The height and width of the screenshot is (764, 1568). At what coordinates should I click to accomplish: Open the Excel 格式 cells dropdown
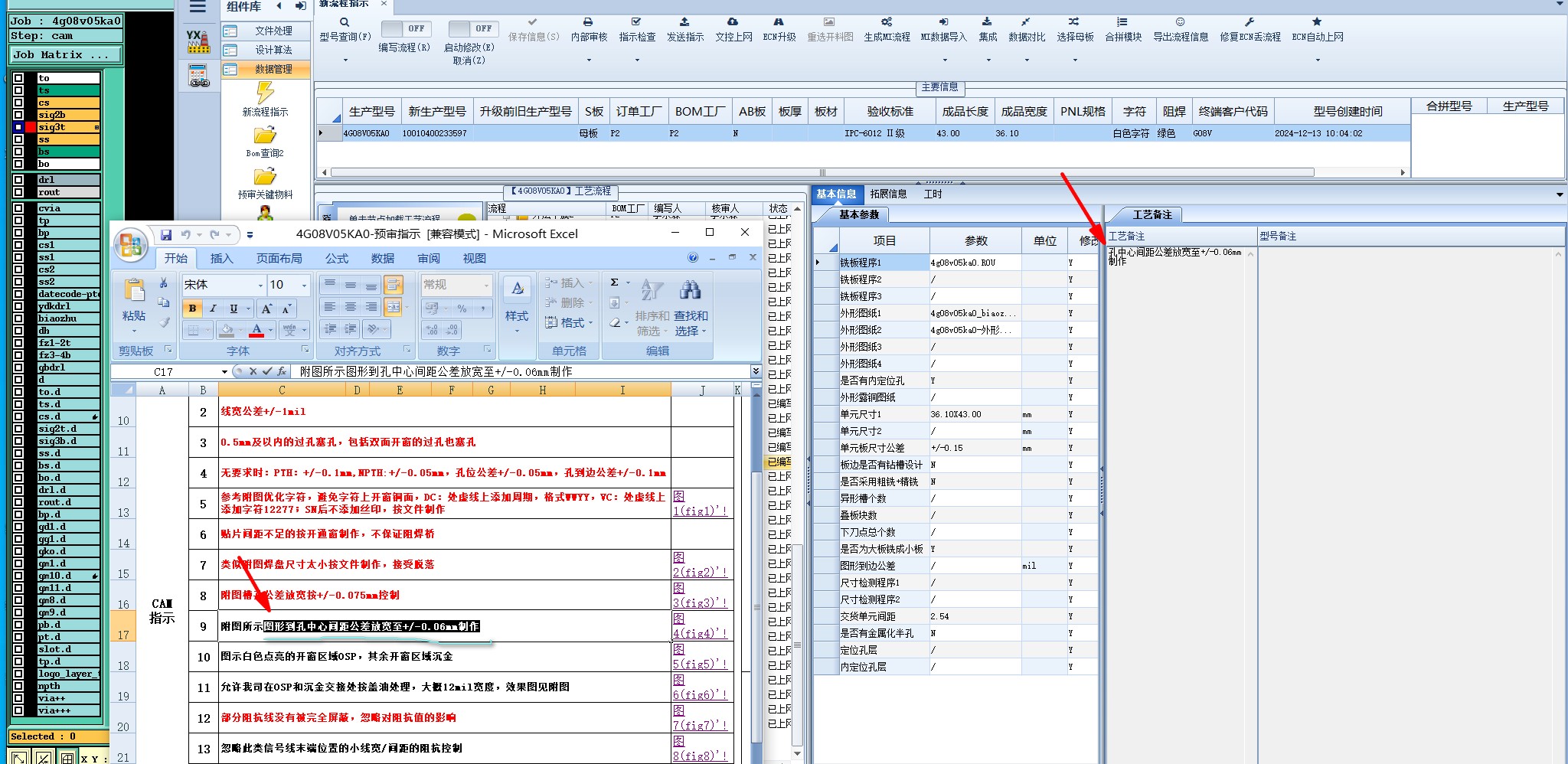coord(569,323)
